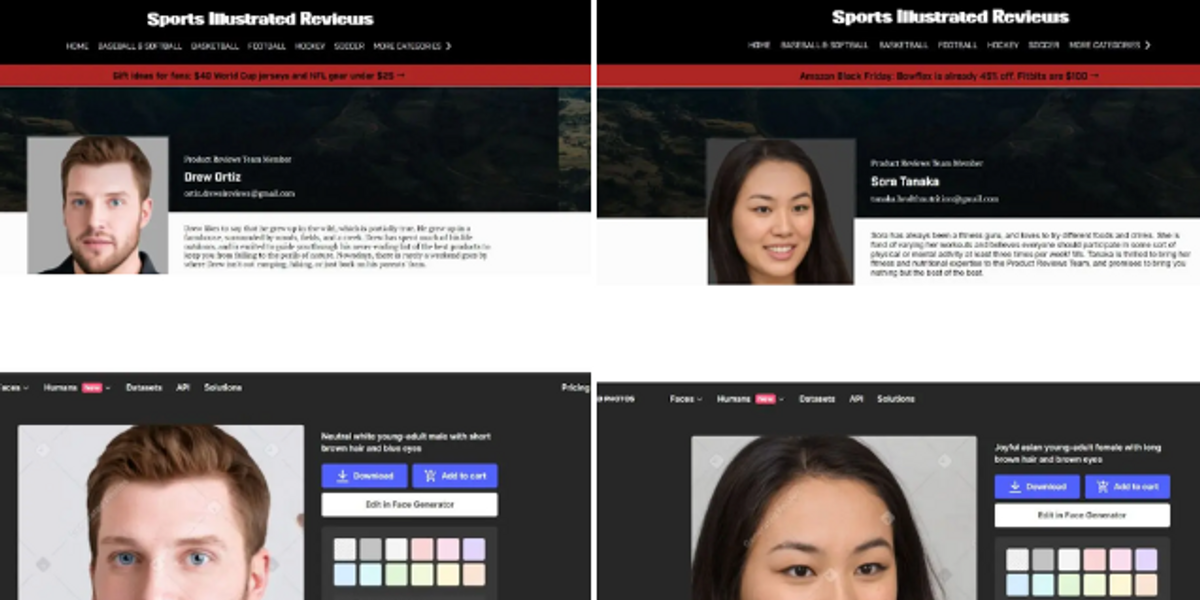
Task: Open the Faces dropdown on the female face page
Action: tap(685, 399)
